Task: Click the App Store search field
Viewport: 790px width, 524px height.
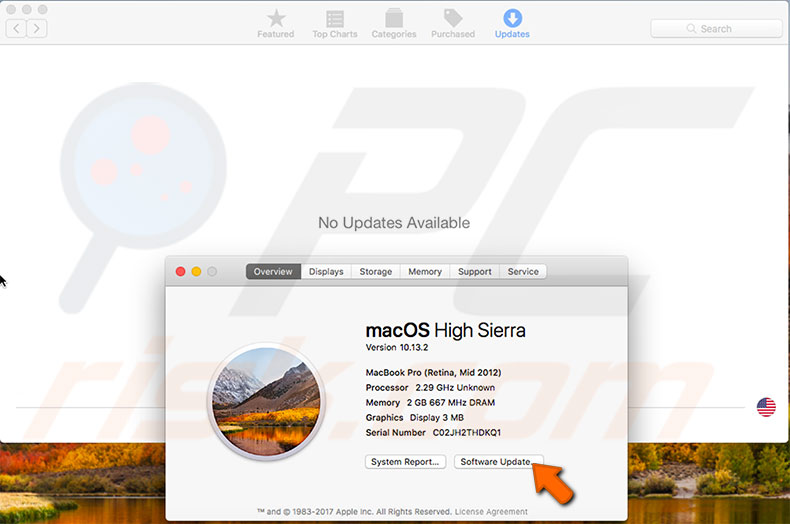Action: (x=716, y=29)
